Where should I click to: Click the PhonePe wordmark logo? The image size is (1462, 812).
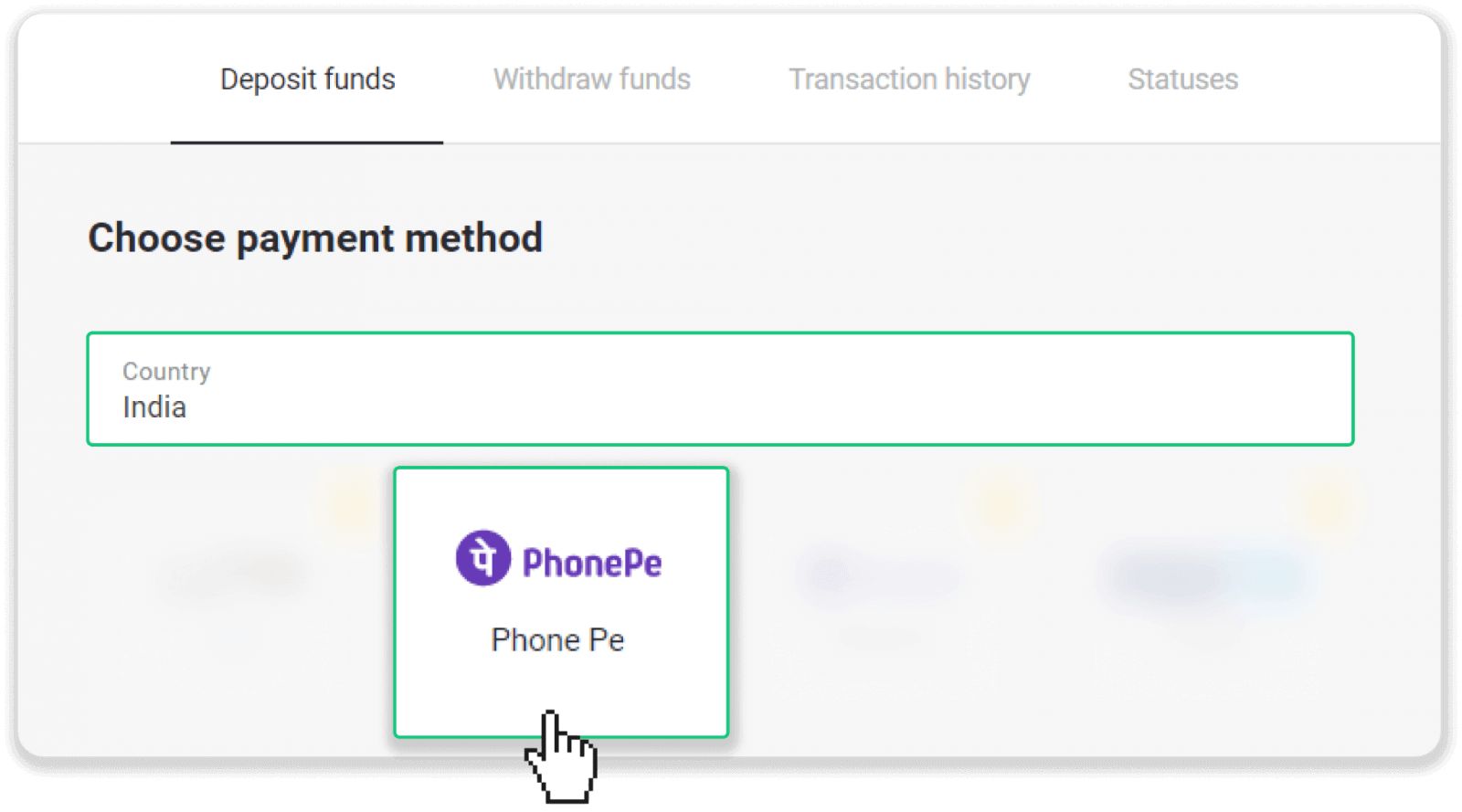(591, 564)
